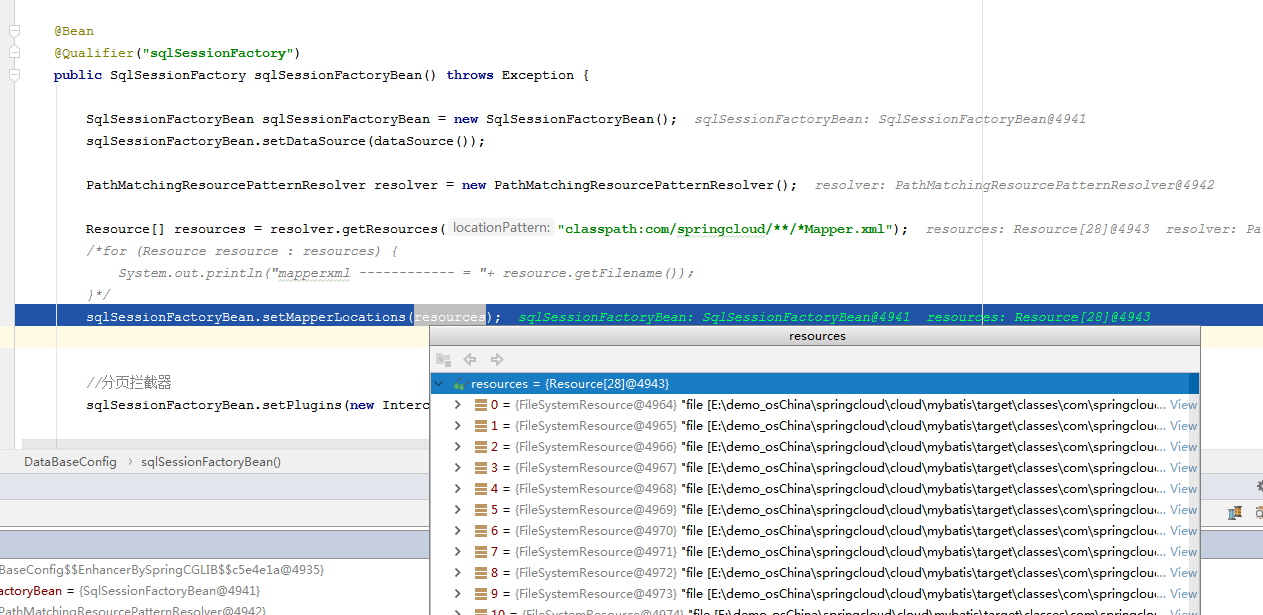Expand array element 3 FileSystemResource@4967
1263x615 pixels.
pyautogui.click(x=458, y=468)
